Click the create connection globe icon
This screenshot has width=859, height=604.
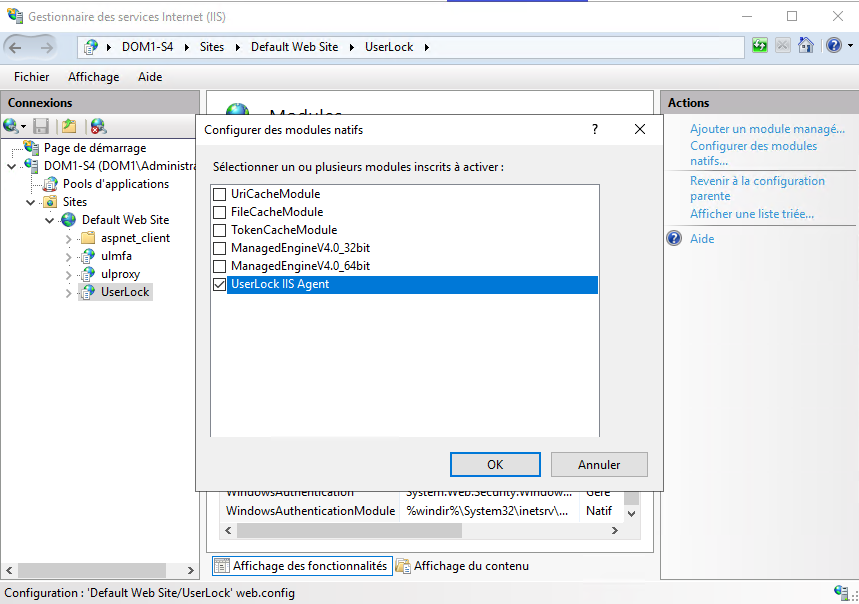coord(10,126)
